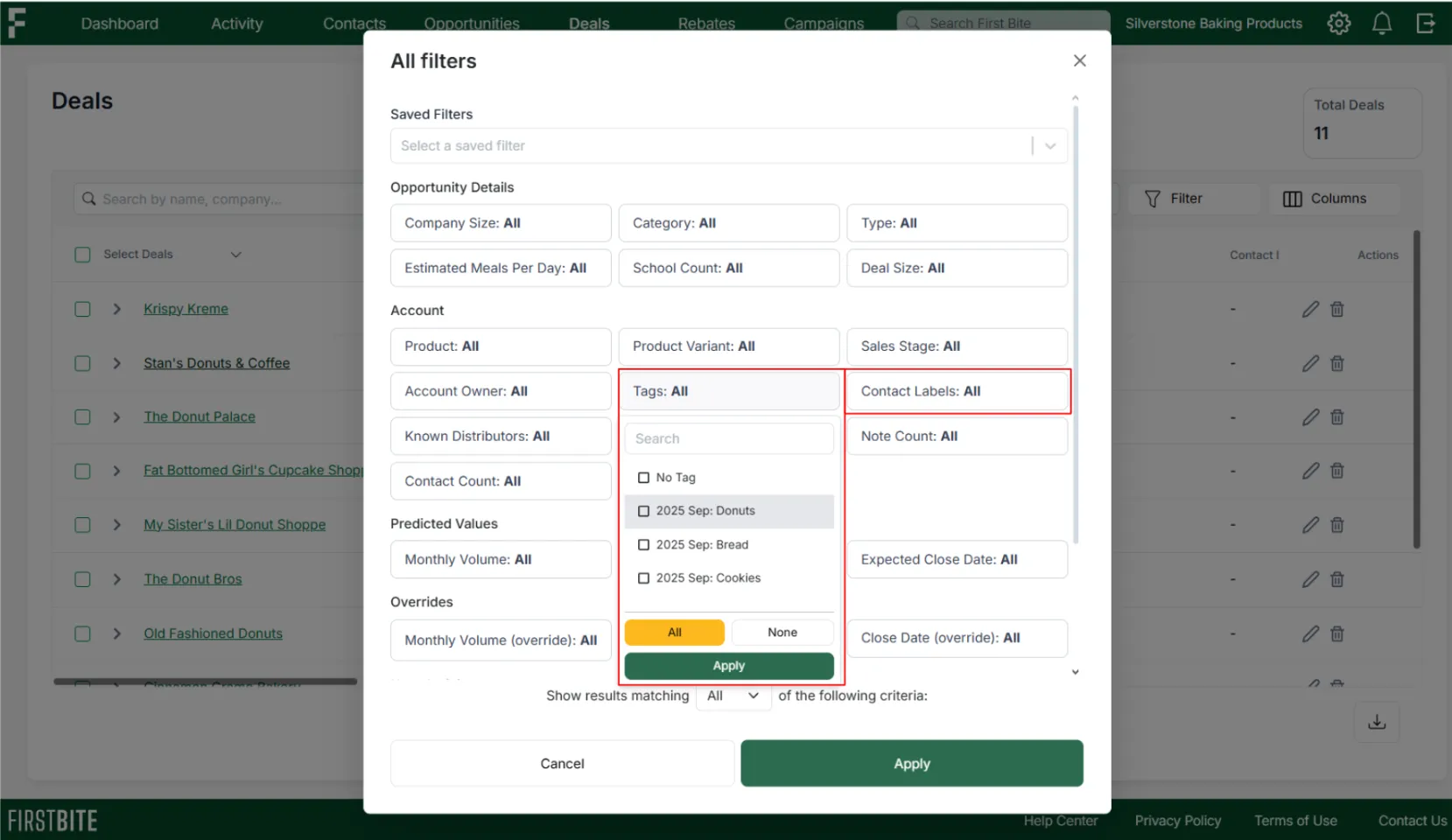Click the Tags search field

(728, 438)
